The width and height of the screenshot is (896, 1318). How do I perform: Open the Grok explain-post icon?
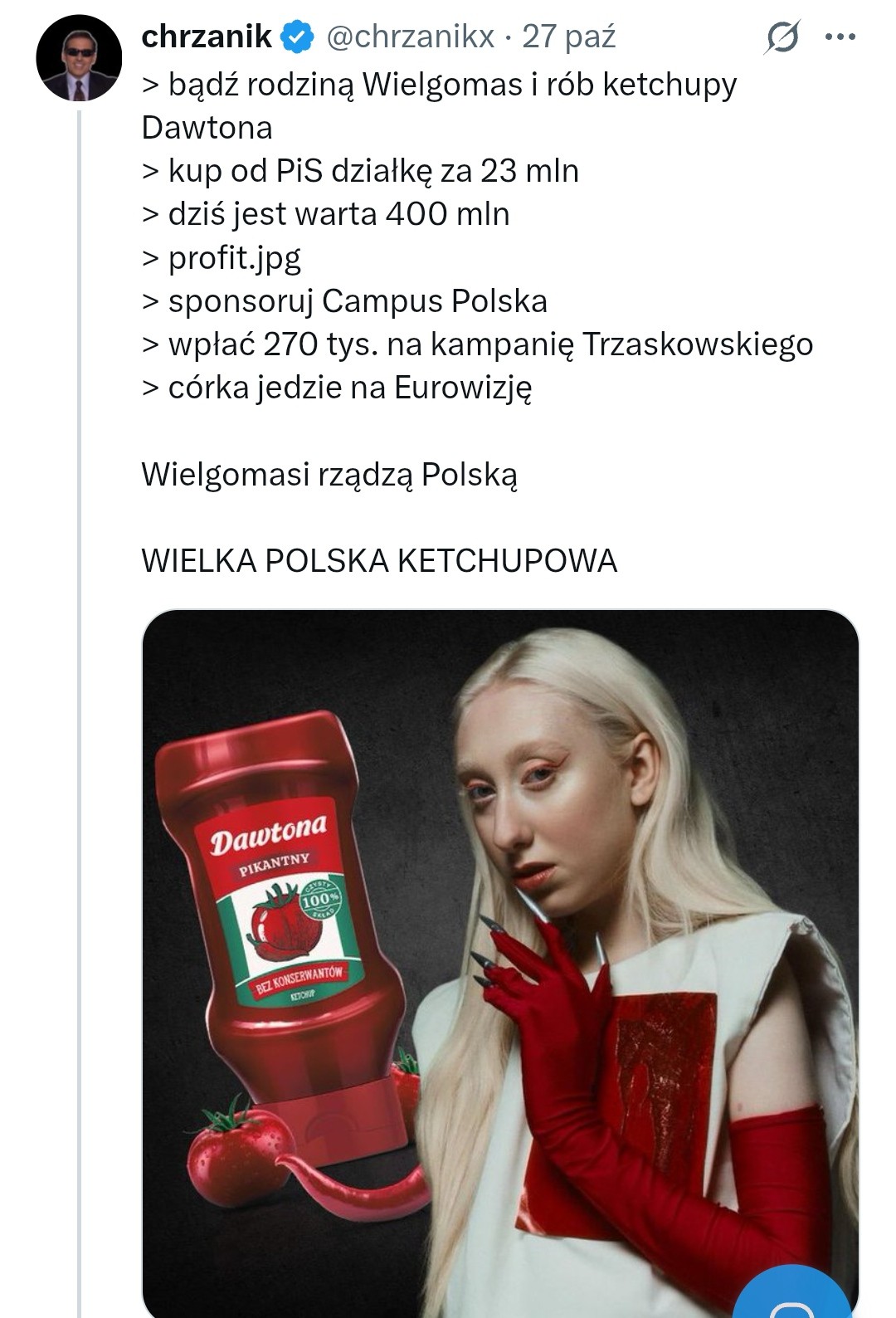click(x=782, y=37)
